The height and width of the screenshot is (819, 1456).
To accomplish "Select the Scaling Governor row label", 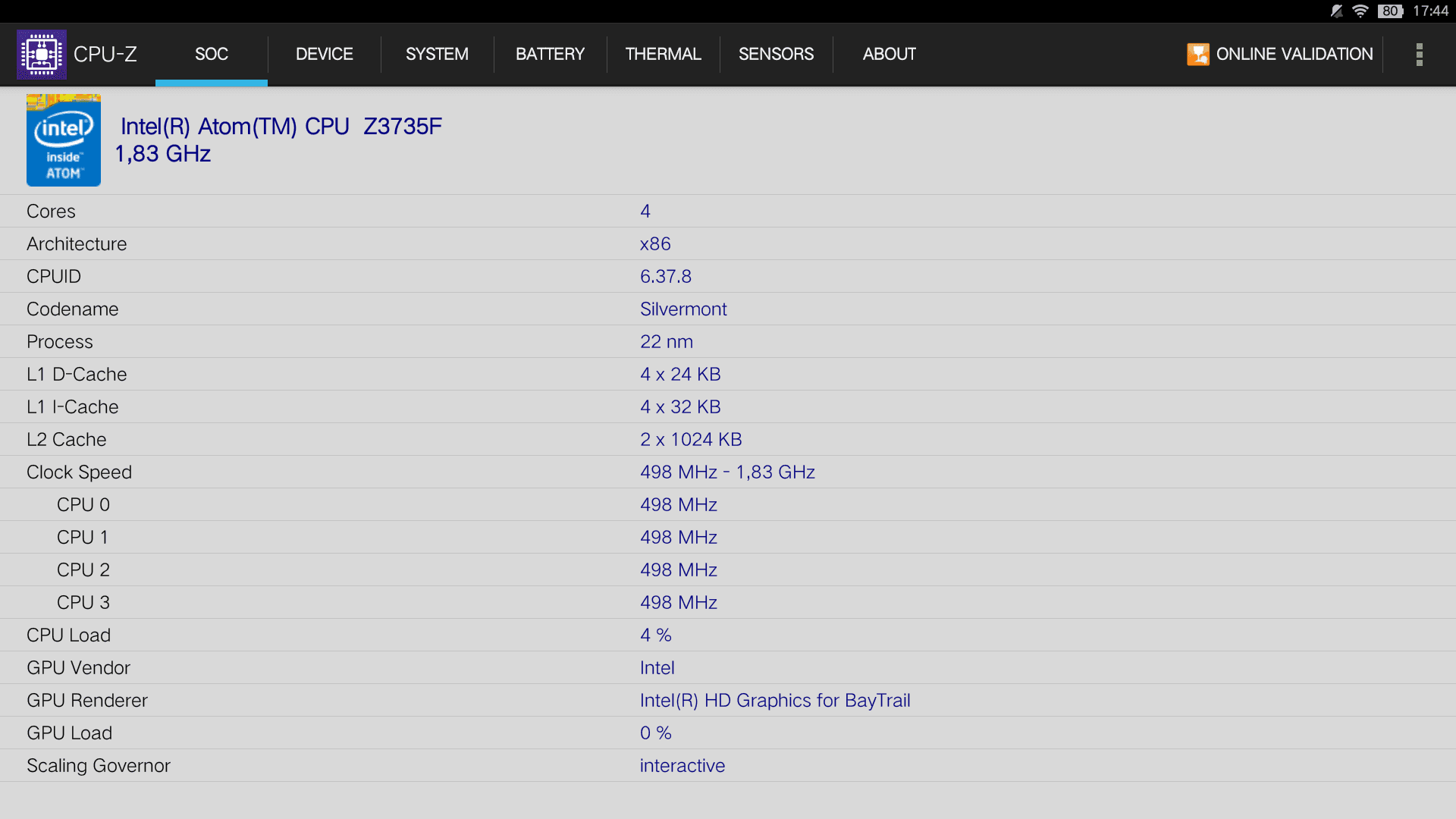I will 99,766.
